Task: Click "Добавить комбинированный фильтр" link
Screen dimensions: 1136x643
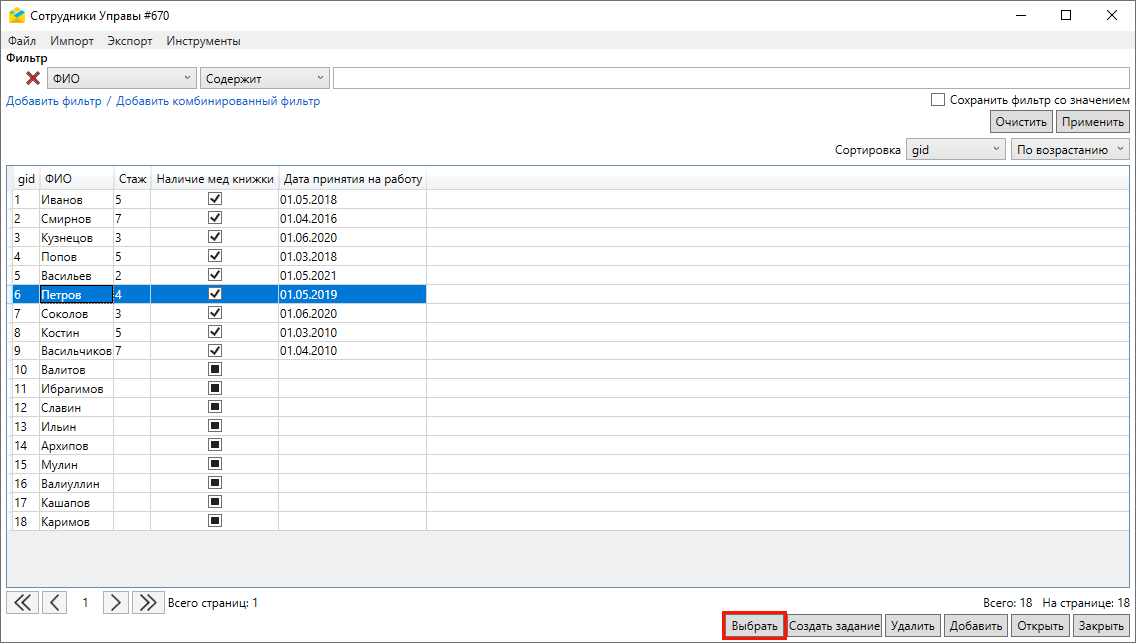Action: click(x=218, y=101)
